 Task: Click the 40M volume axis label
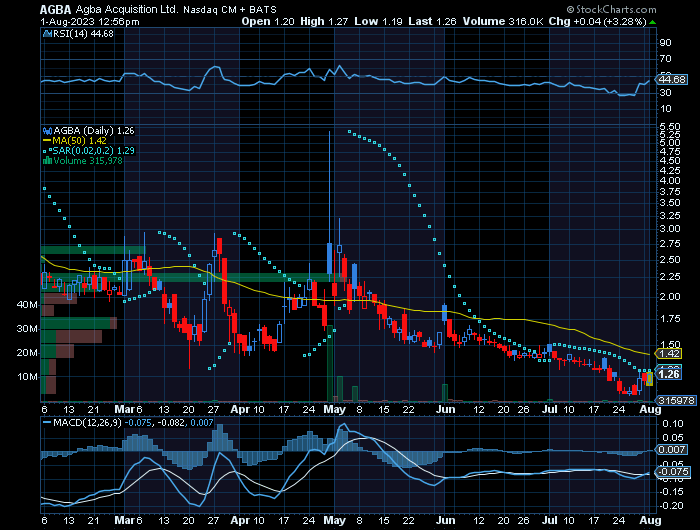(27, 305)
